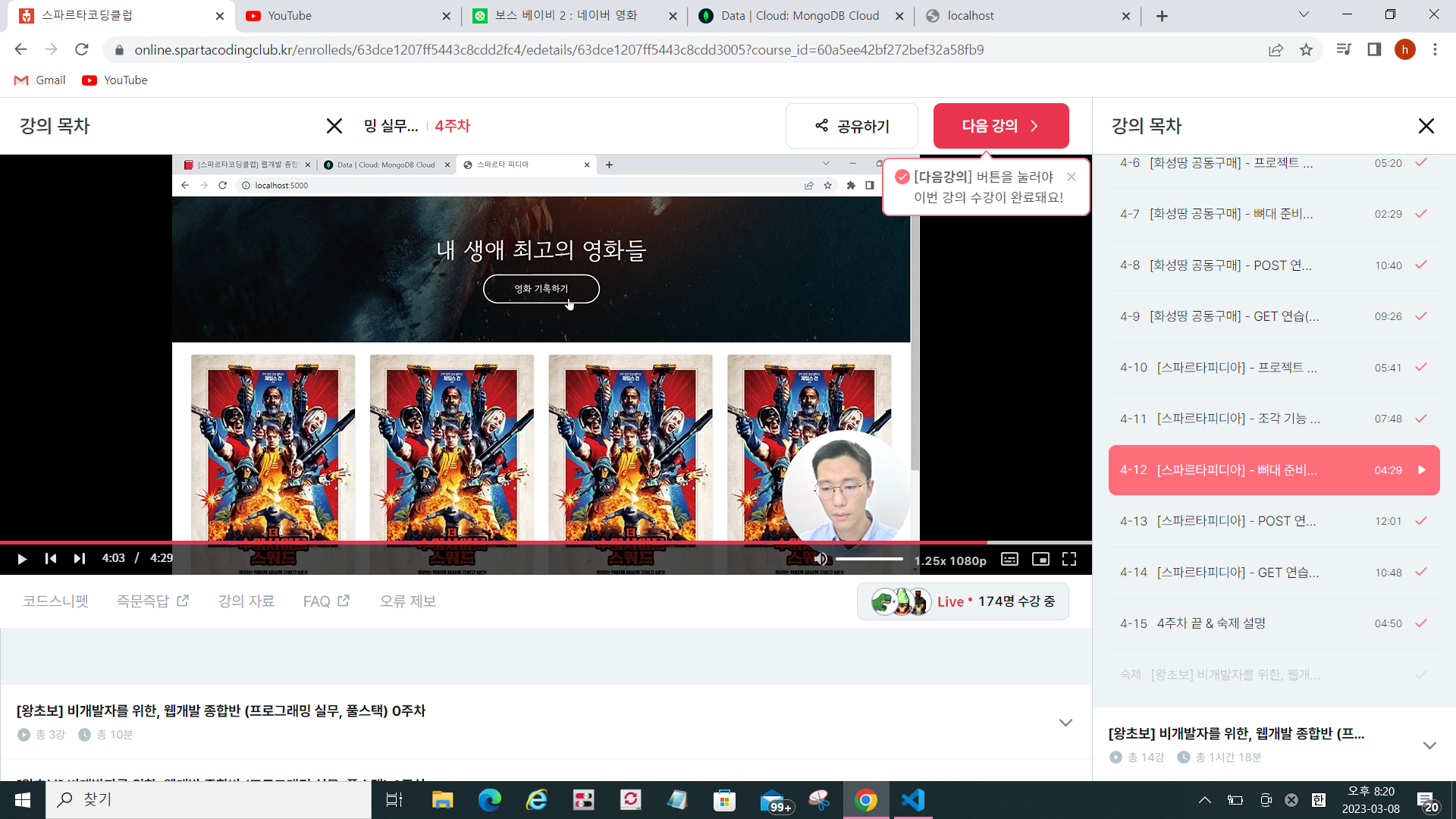Image resolution: width=1456 pixels, height=819 pixels.
Task: Close the right 강의 목차 sidebar
Action: (x=1426, y=126)
